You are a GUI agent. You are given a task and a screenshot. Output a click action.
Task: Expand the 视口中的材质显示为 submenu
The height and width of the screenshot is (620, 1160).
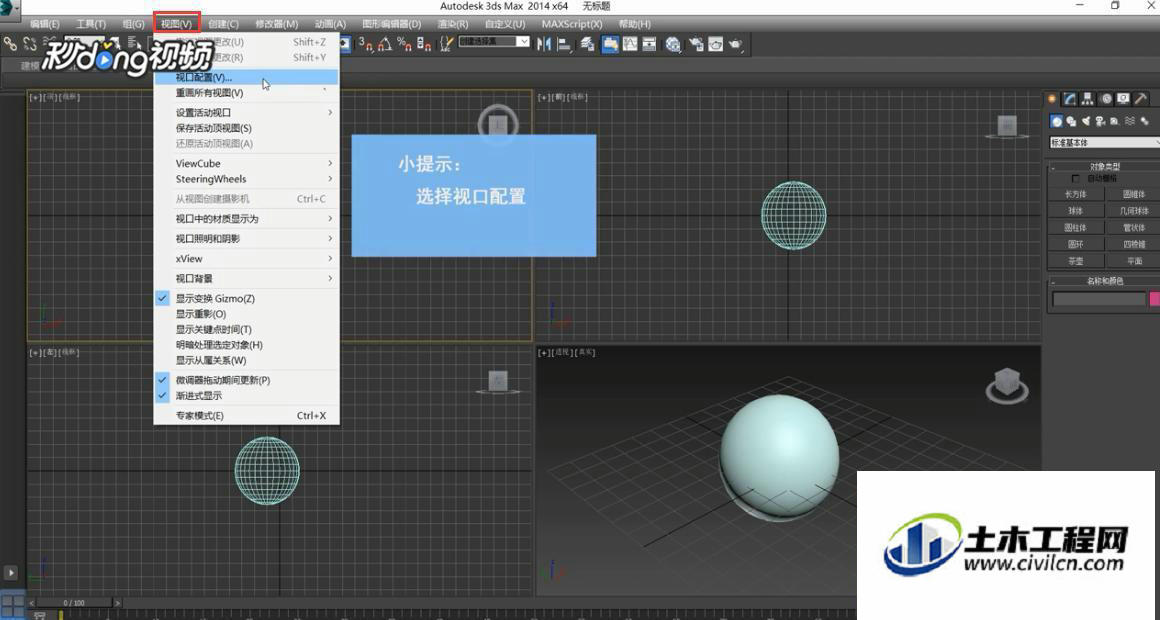click(246, 218)
